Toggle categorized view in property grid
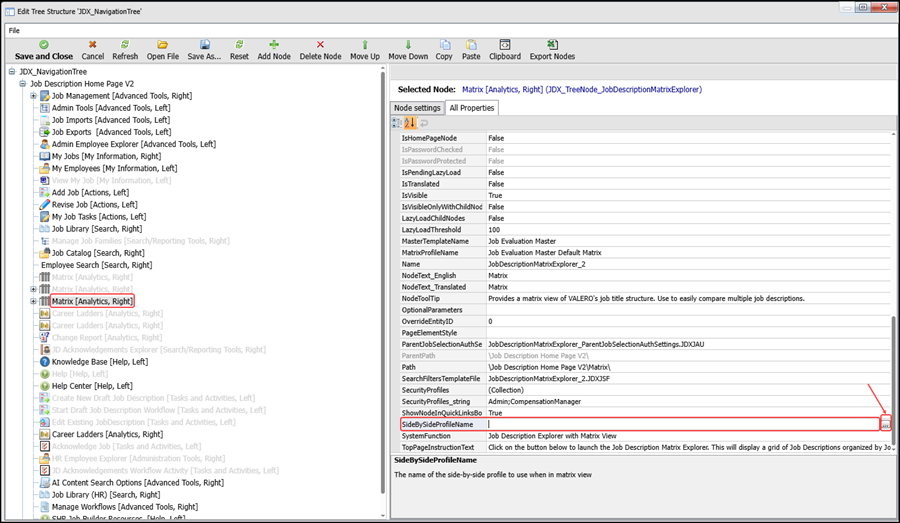 pyautogui.click(x=397, y=123)
